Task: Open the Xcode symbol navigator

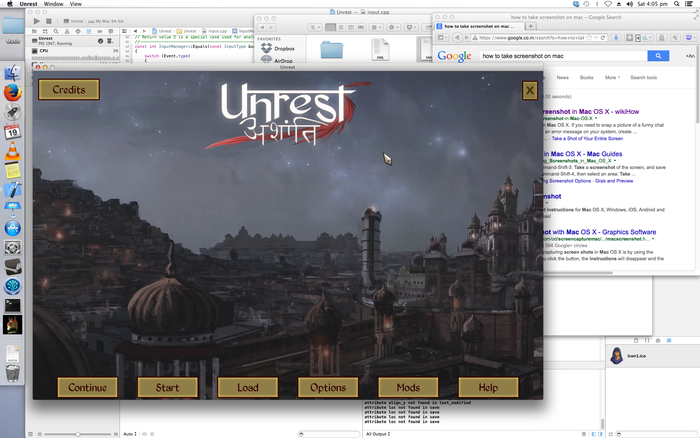Action: pyautogui.click(x=45, y=31)
